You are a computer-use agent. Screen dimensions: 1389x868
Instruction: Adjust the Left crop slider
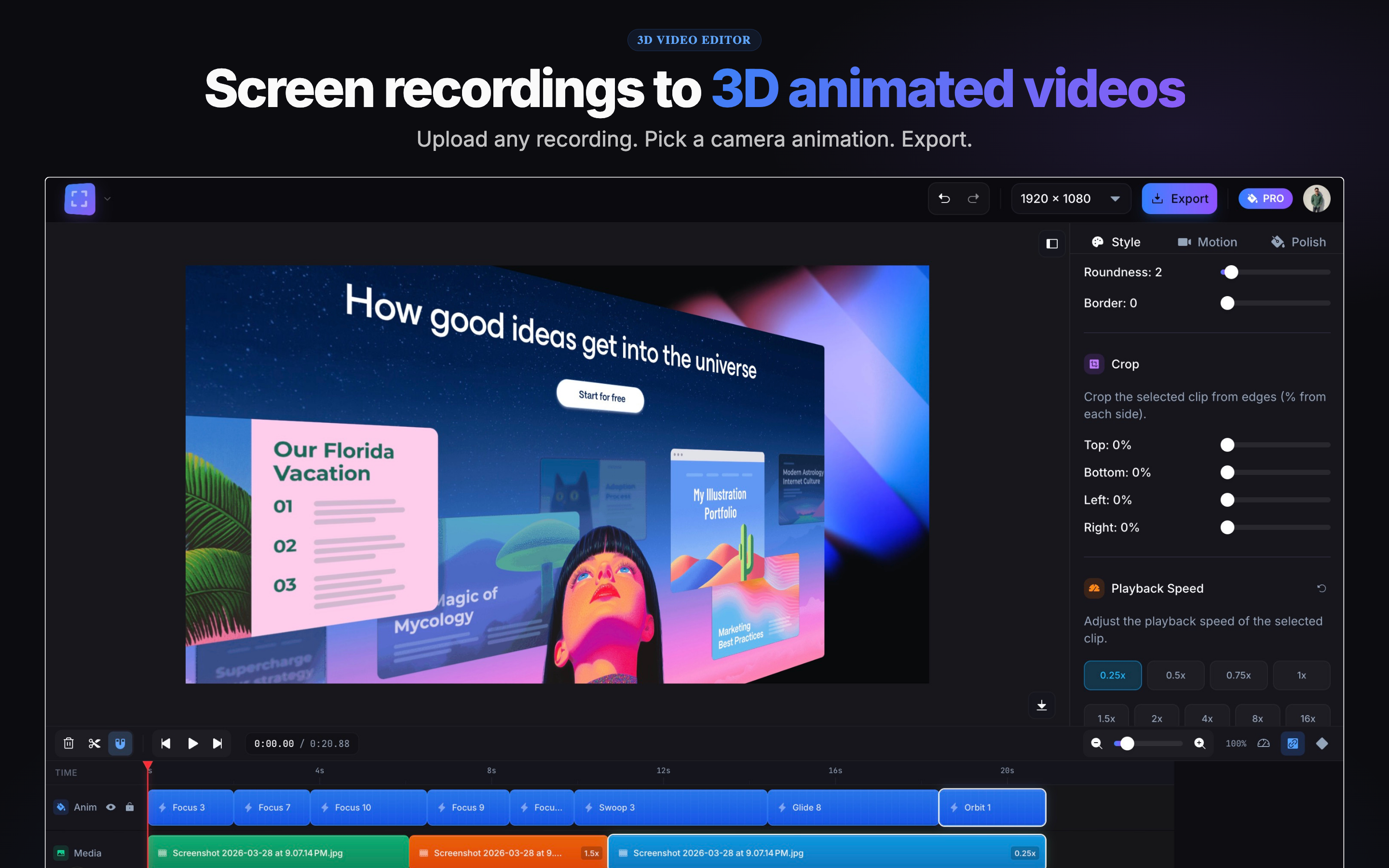[1275, 500]
